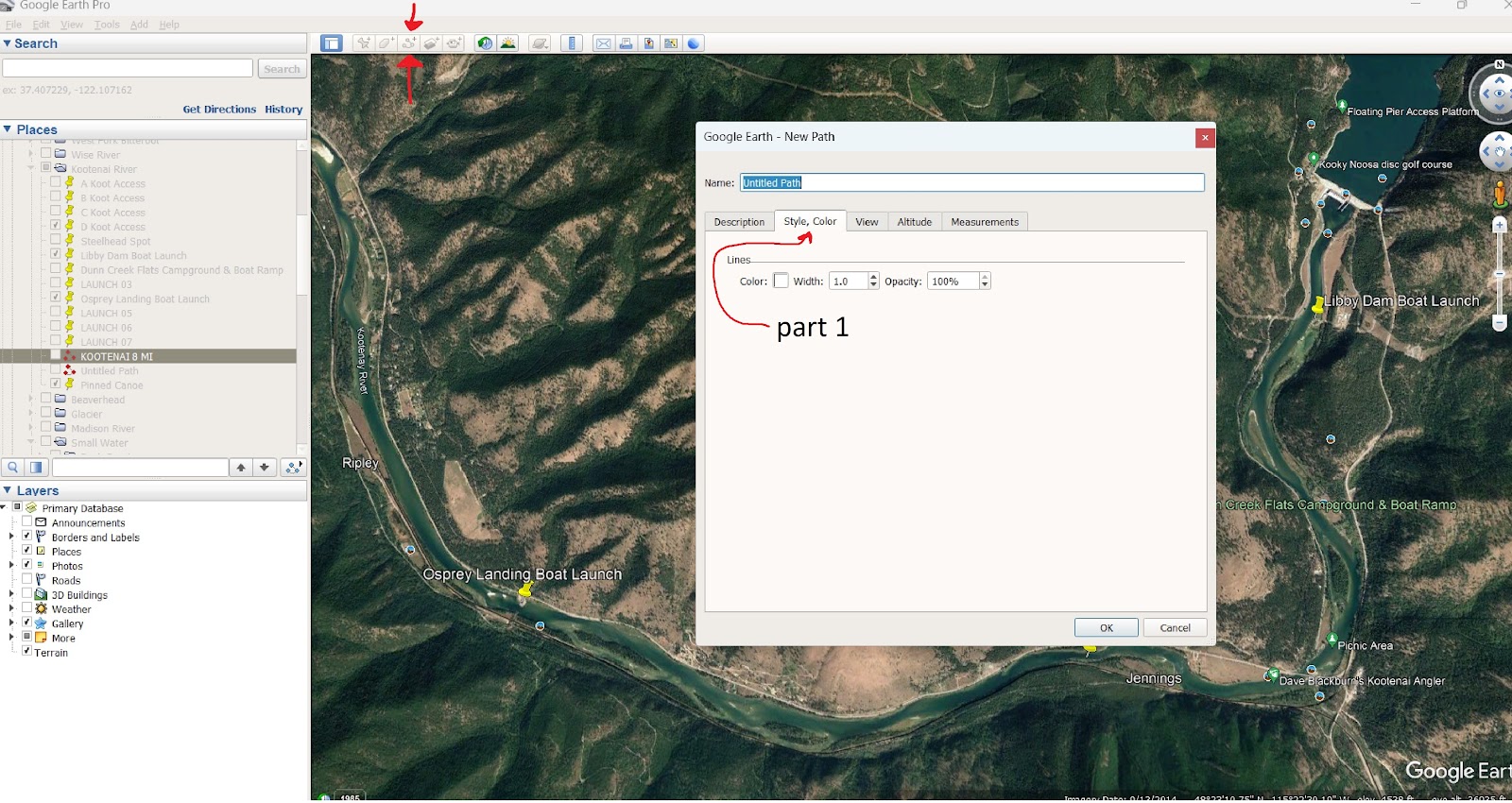Open the File menu
Viewport: 1512px width, 803px height.
pyautogui.click(x=13, y=25)
